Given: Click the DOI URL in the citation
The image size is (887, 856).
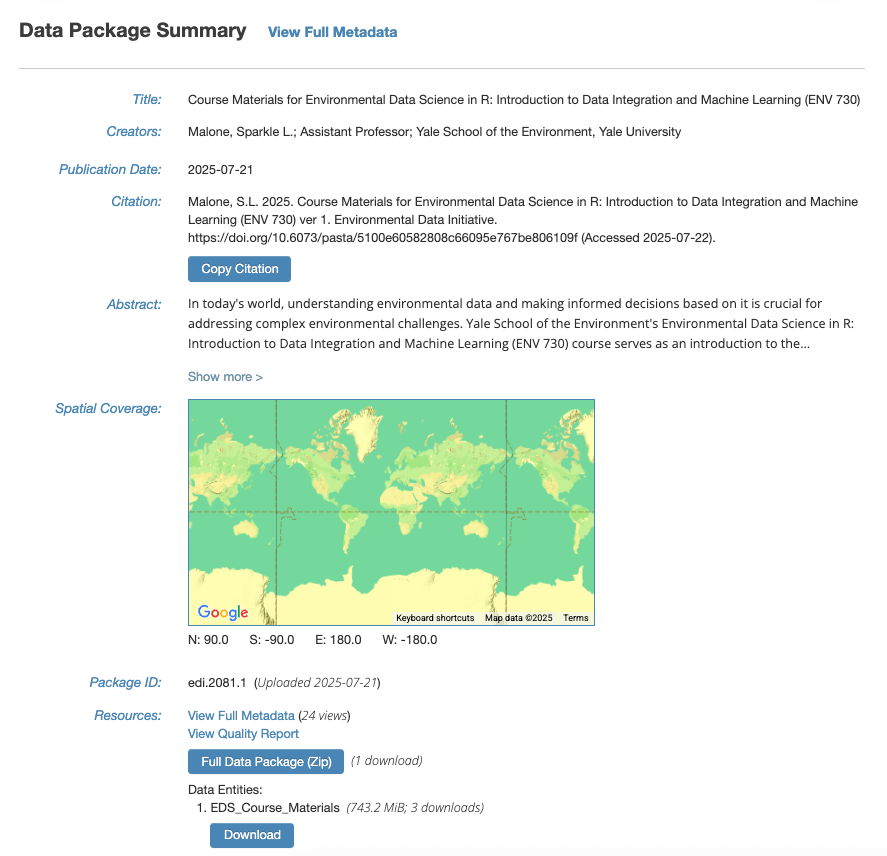Looking at the screenshot, I should point(383,238).
